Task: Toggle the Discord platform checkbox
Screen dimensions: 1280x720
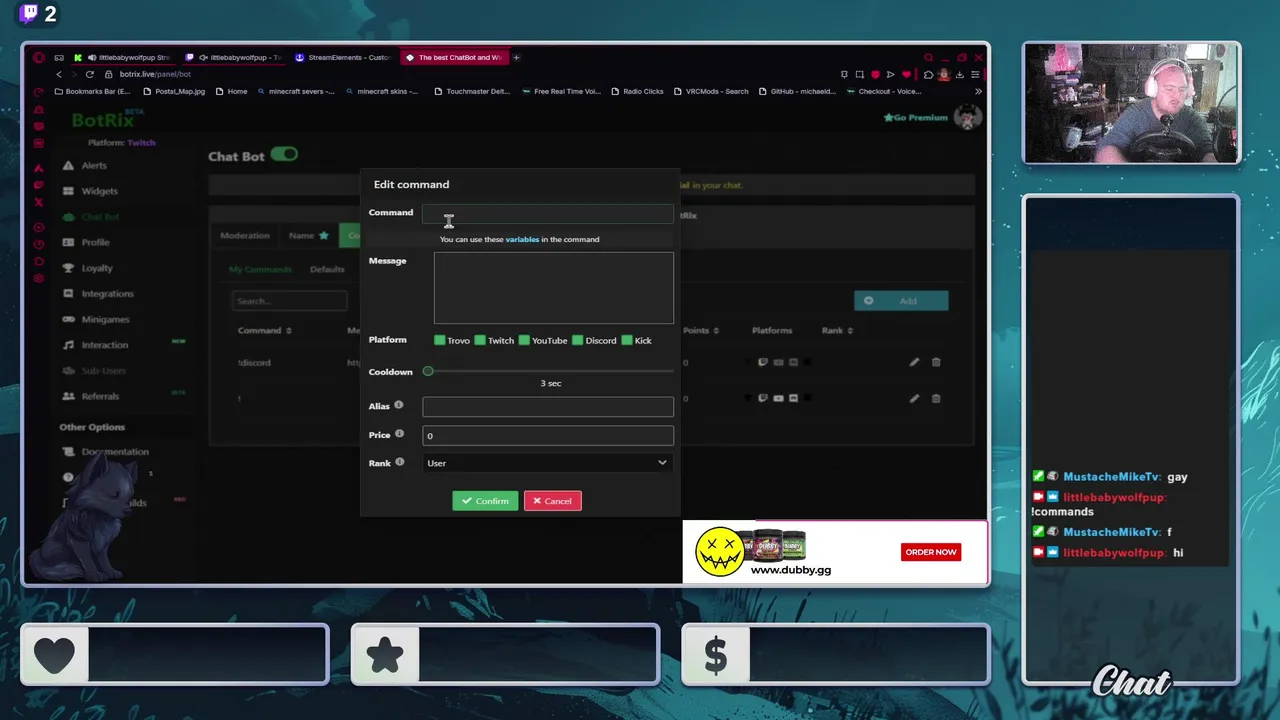Action: click(577, 340)
